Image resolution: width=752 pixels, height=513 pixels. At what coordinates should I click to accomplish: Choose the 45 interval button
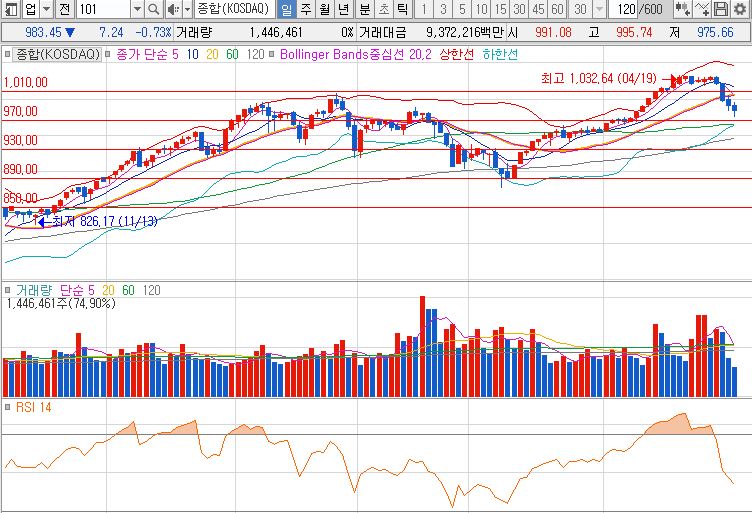pos(538,9)
